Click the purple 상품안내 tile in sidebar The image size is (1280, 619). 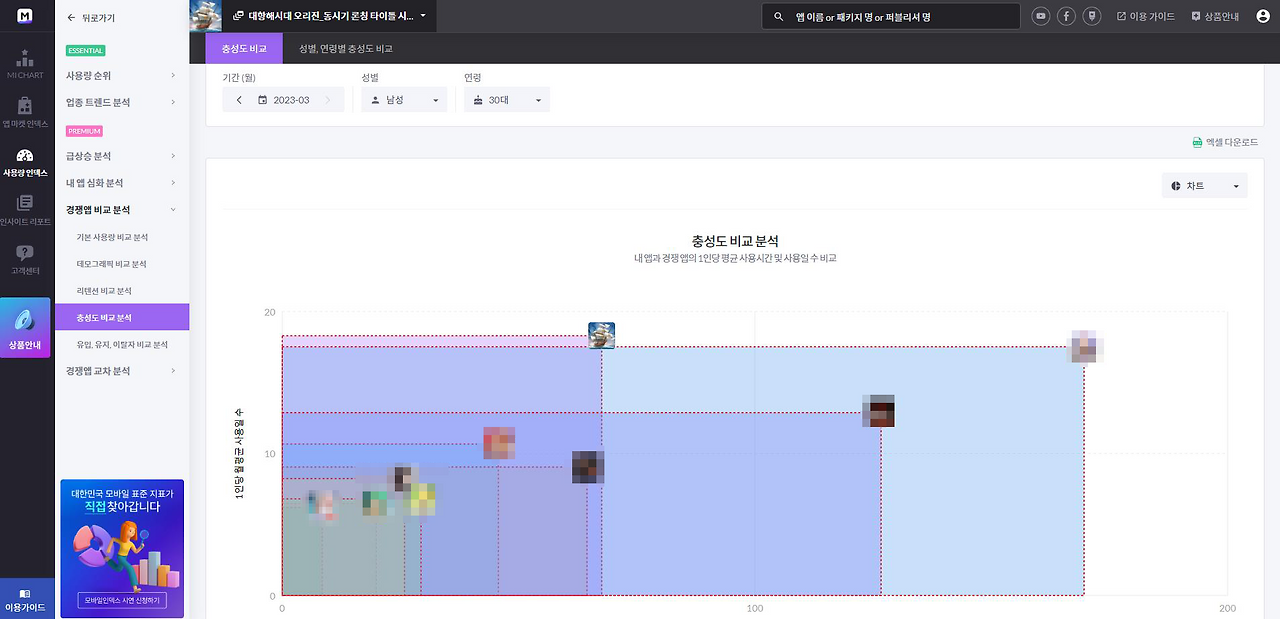pyautogui.click(x=27, y=328)
